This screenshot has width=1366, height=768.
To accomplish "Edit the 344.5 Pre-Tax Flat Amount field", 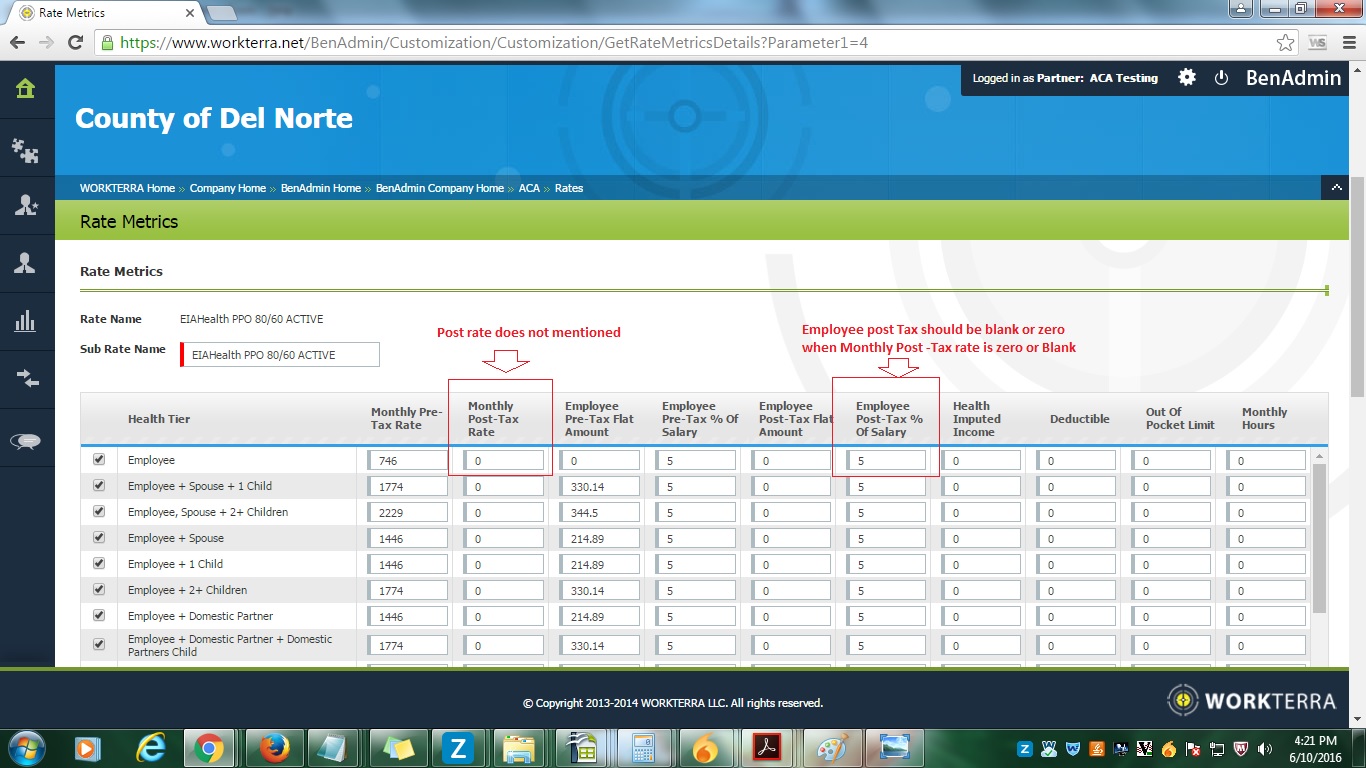I will click(600, 512).
